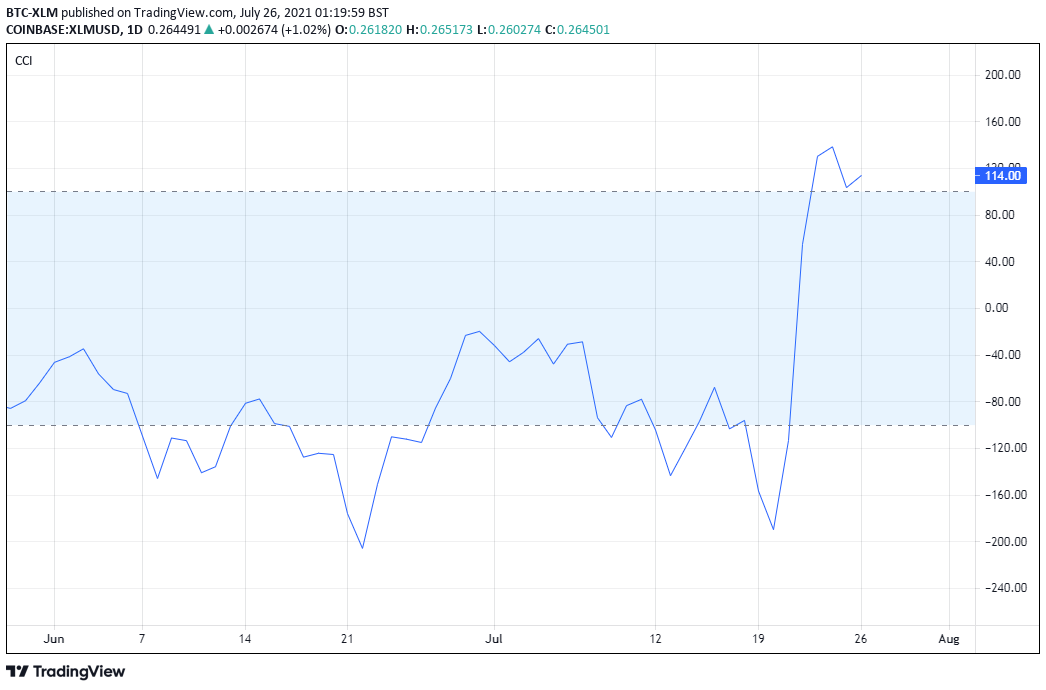Click the 12 date label on time axis

tap(656, 639)
